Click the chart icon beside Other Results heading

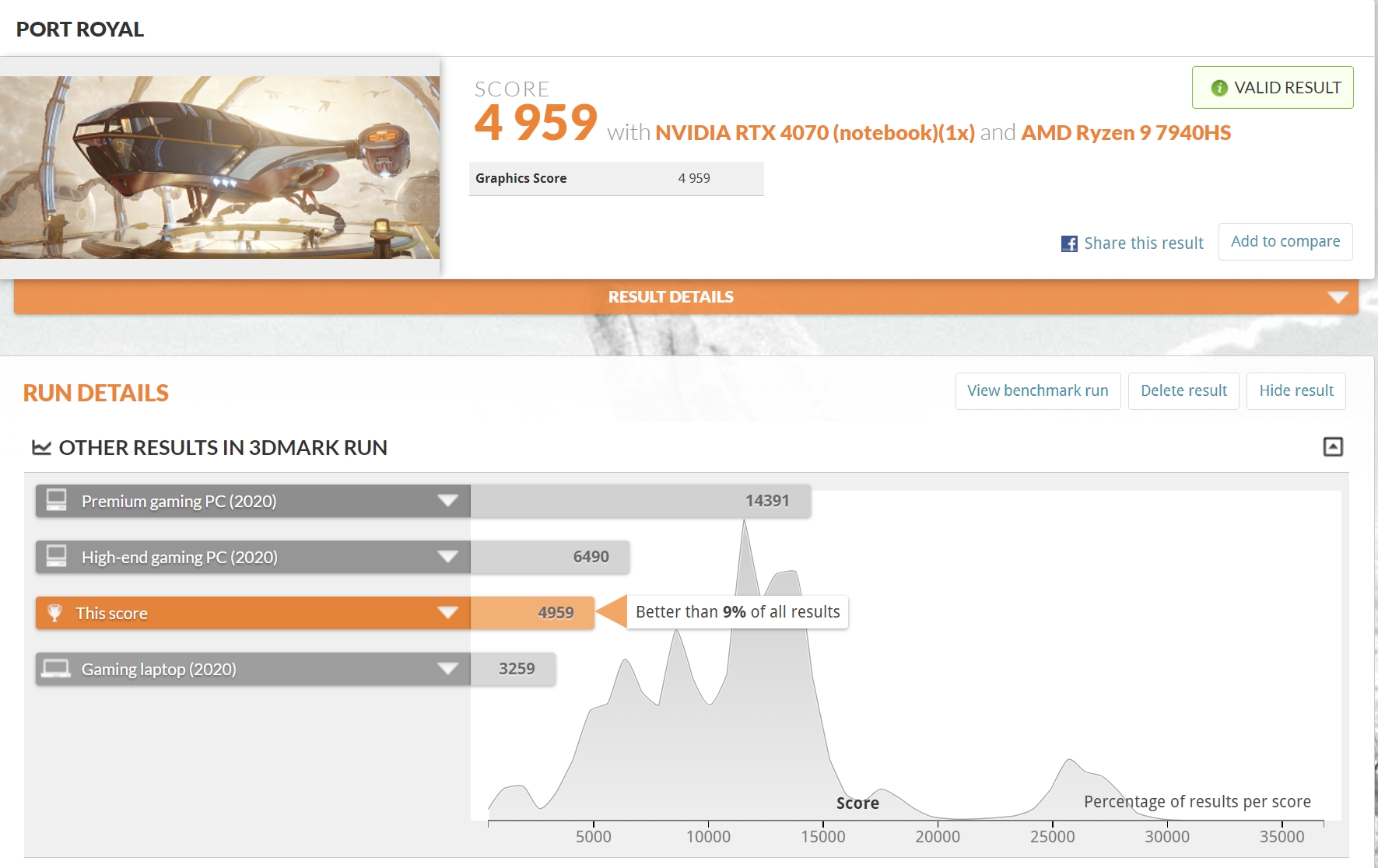[x=41, y=447]
